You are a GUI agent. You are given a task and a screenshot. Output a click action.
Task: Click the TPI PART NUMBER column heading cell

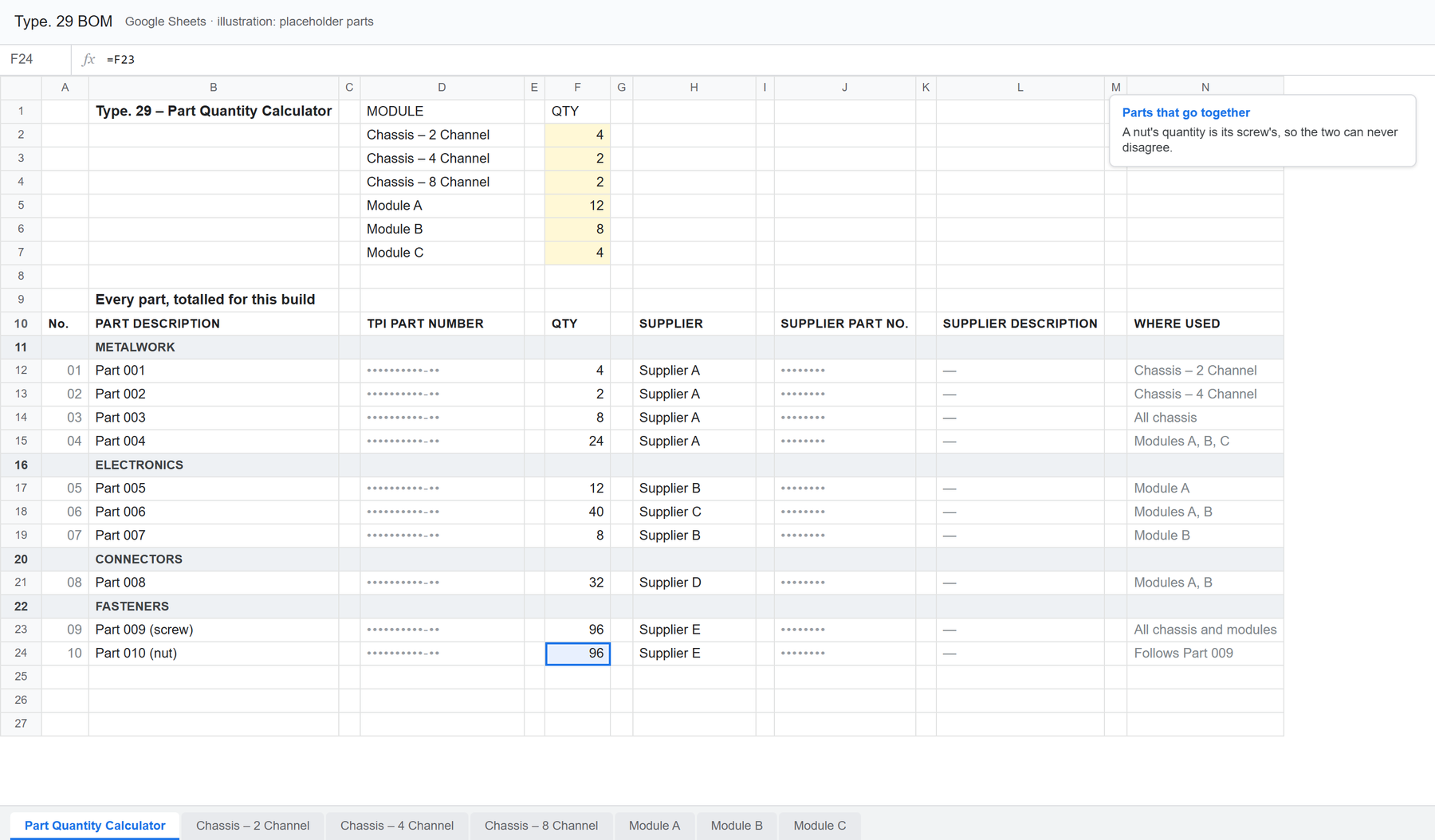[442, 324]
